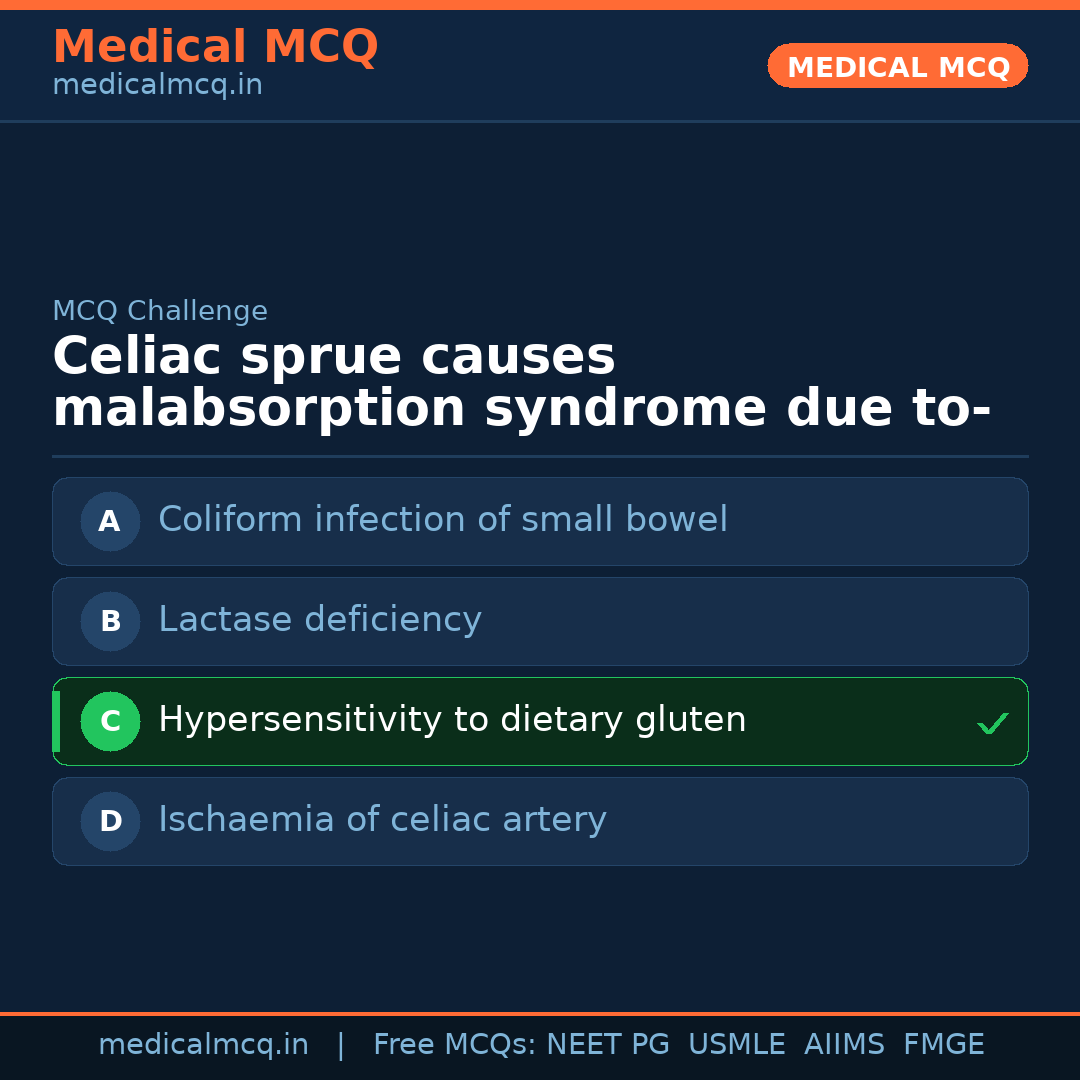
Task: Click the letter D circle badge
Action: click(110, 821)
